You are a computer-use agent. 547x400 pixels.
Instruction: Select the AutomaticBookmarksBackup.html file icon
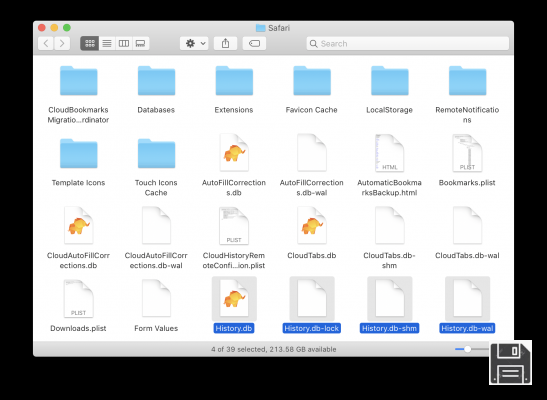[390, 153]
